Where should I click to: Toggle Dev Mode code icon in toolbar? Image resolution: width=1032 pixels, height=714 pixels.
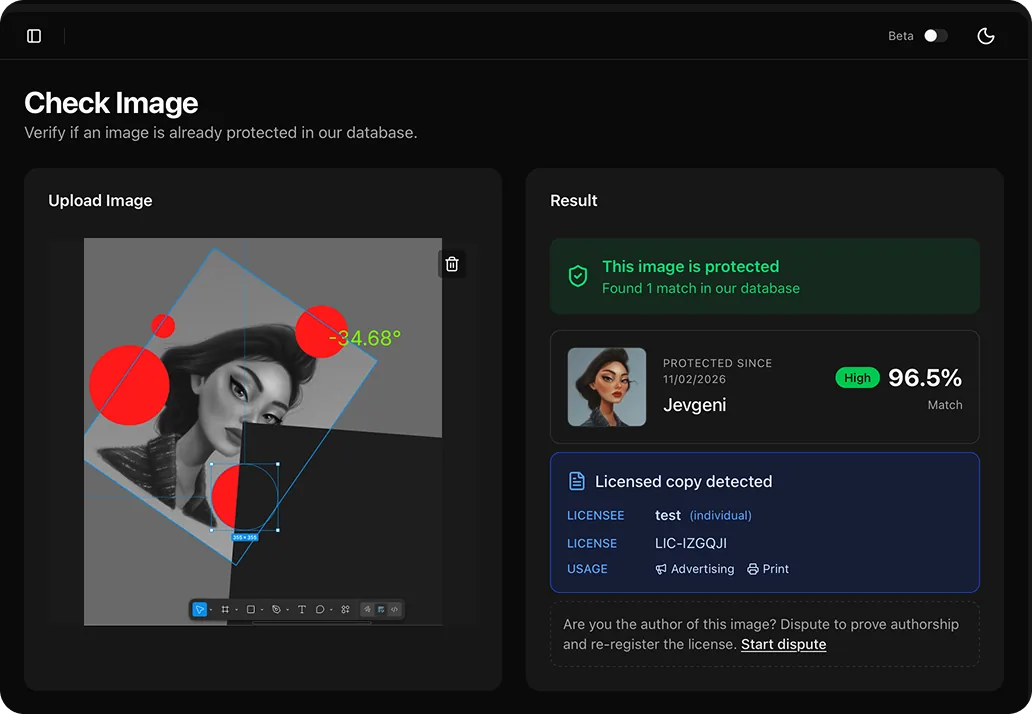tap(394, 609)
